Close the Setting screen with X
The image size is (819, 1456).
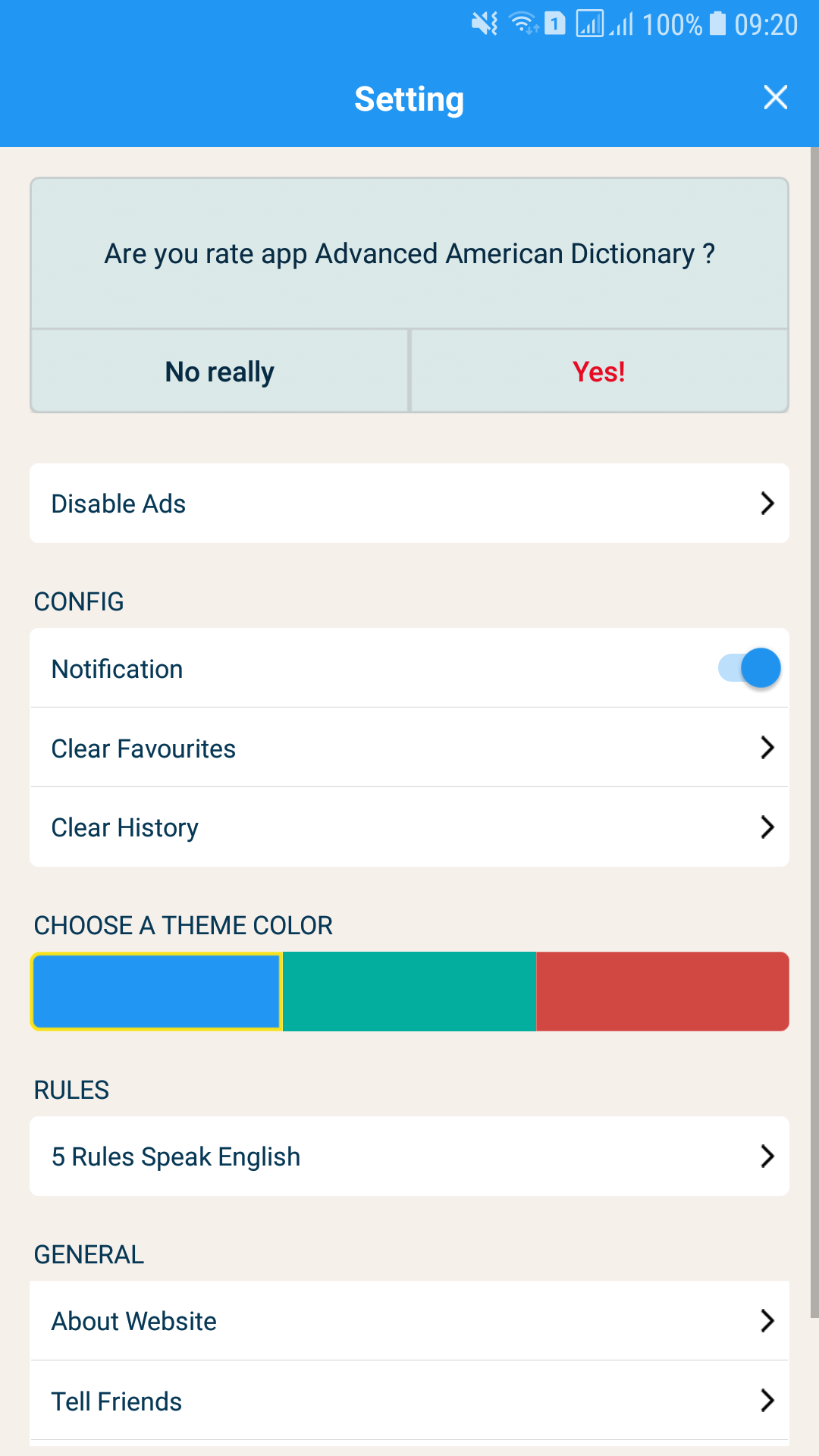tap(775, 98)
